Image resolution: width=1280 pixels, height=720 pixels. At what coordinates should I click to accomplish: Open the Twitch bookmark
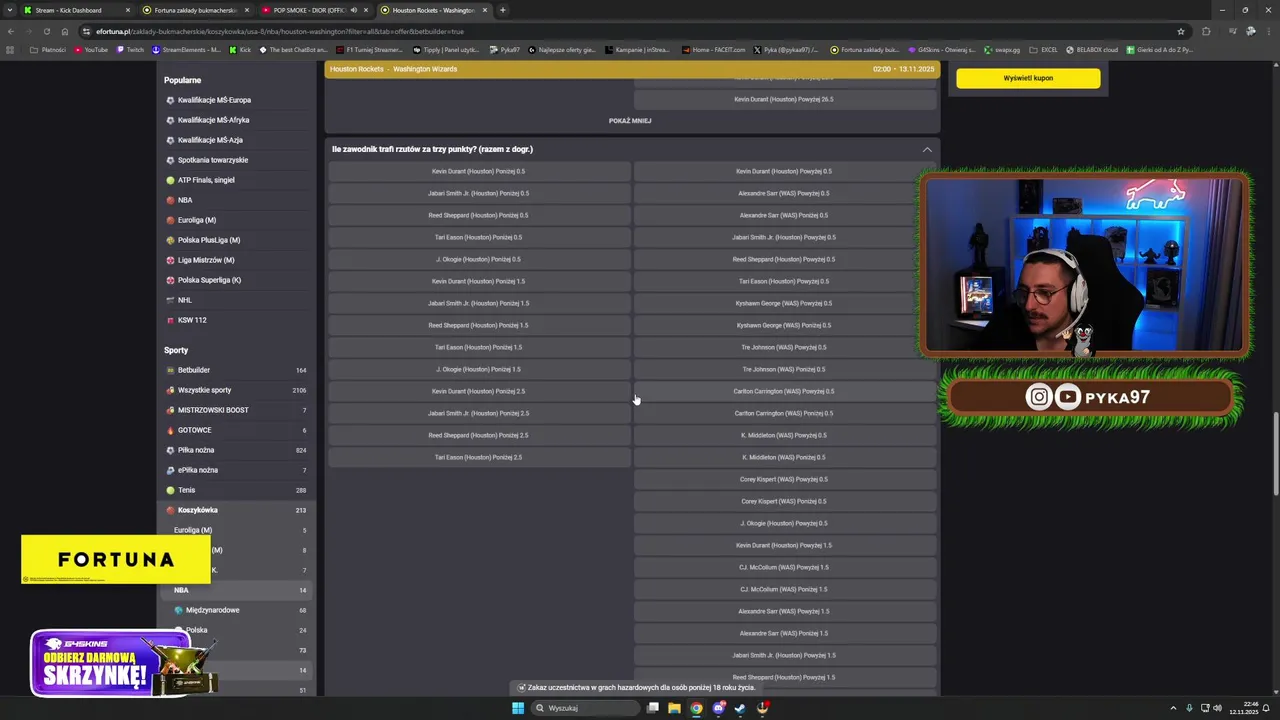click(x=131, y=49)
